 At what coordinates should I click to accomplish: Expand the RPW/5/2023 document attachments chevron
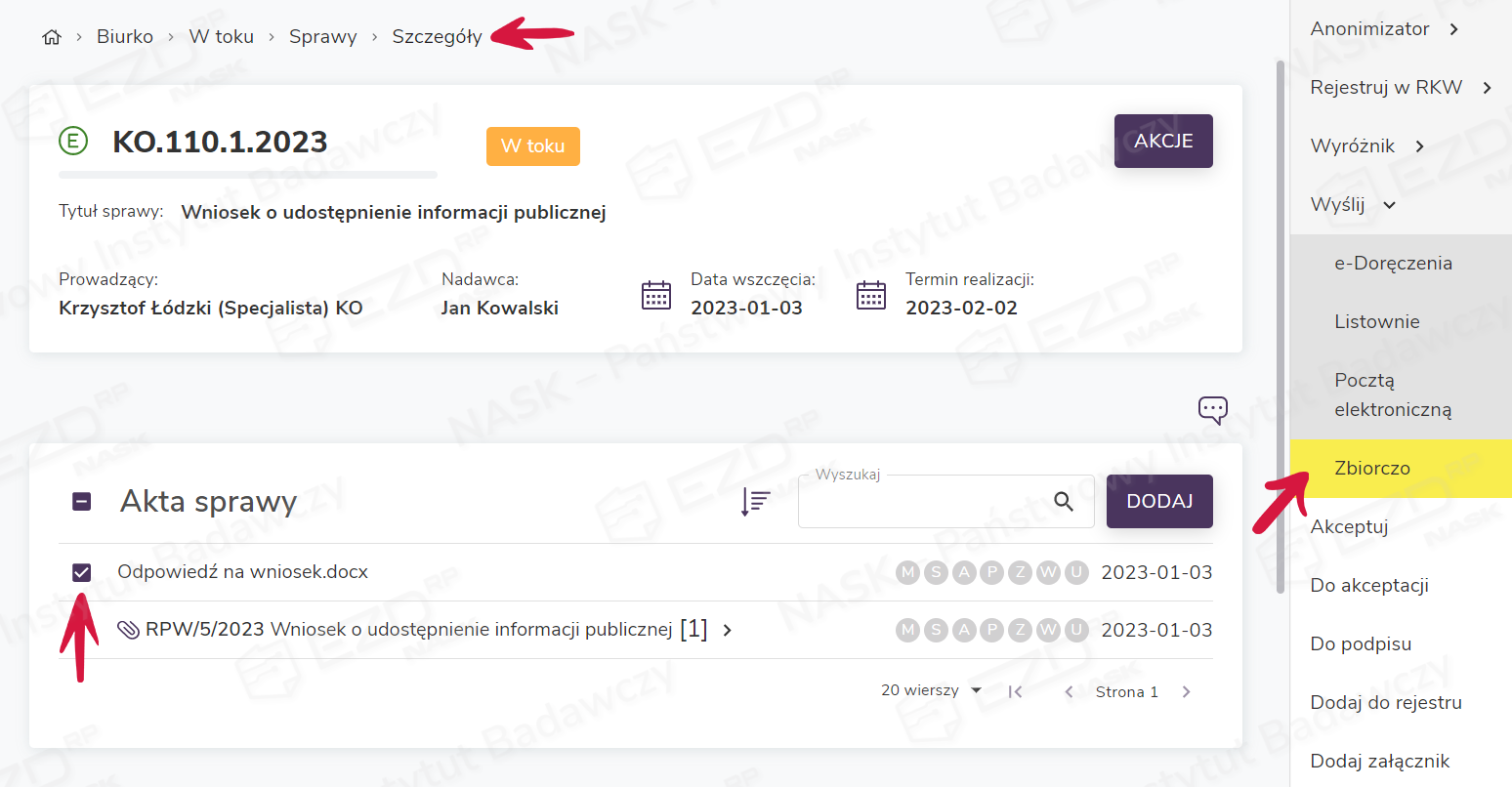(x=727, y=630)
